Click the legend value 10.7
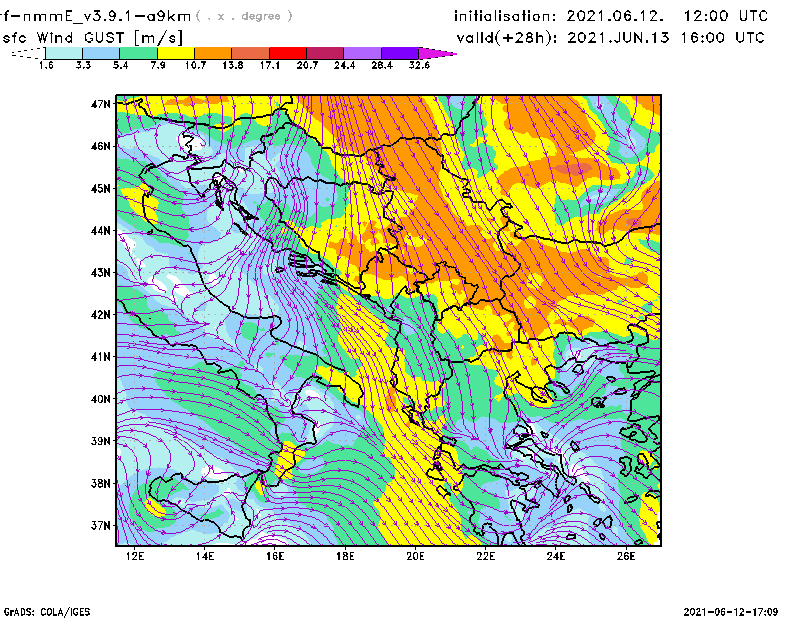800x618 pixels. pyautogui.click(x=195, y=65)
